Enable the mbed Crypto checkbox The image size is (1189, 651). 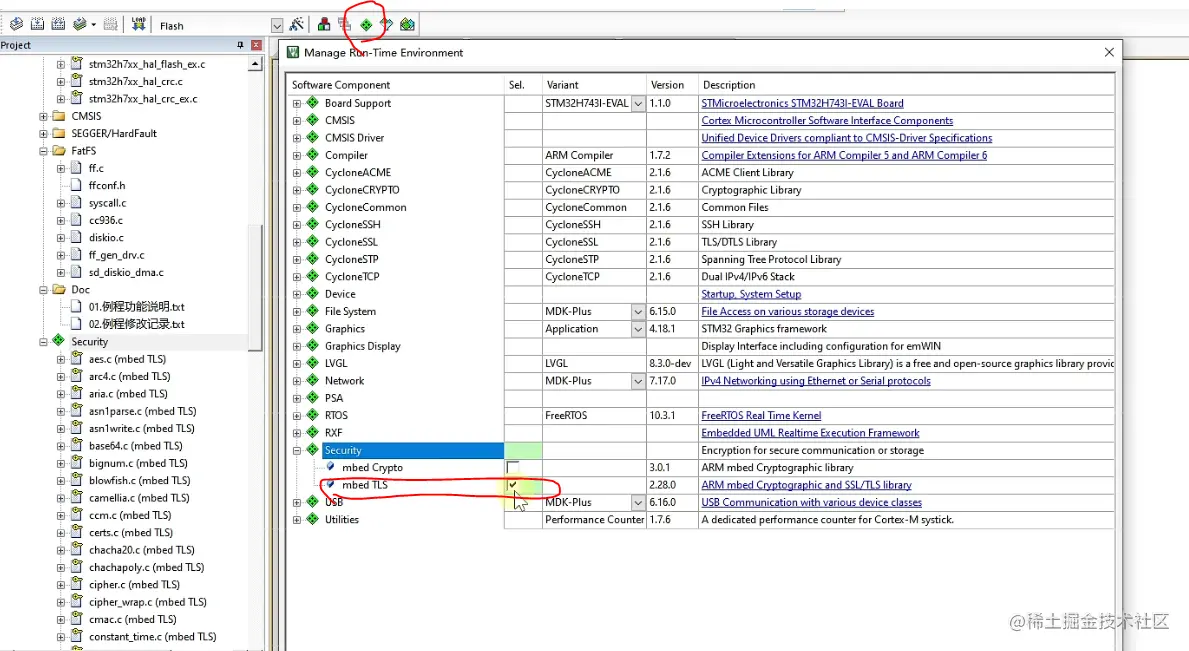[x=513, y=468]
